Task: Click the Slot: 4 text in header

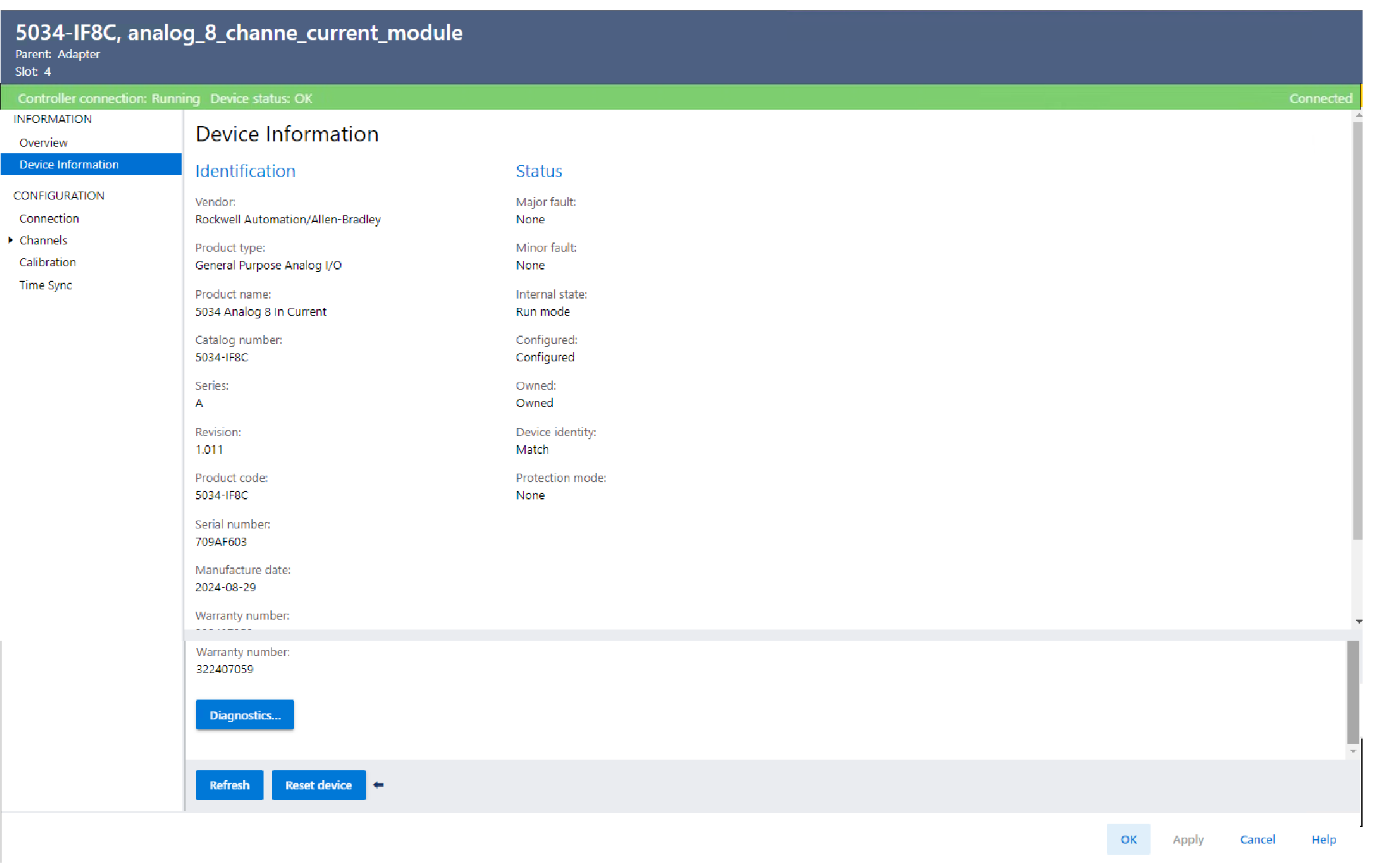Action: point(33,71)
